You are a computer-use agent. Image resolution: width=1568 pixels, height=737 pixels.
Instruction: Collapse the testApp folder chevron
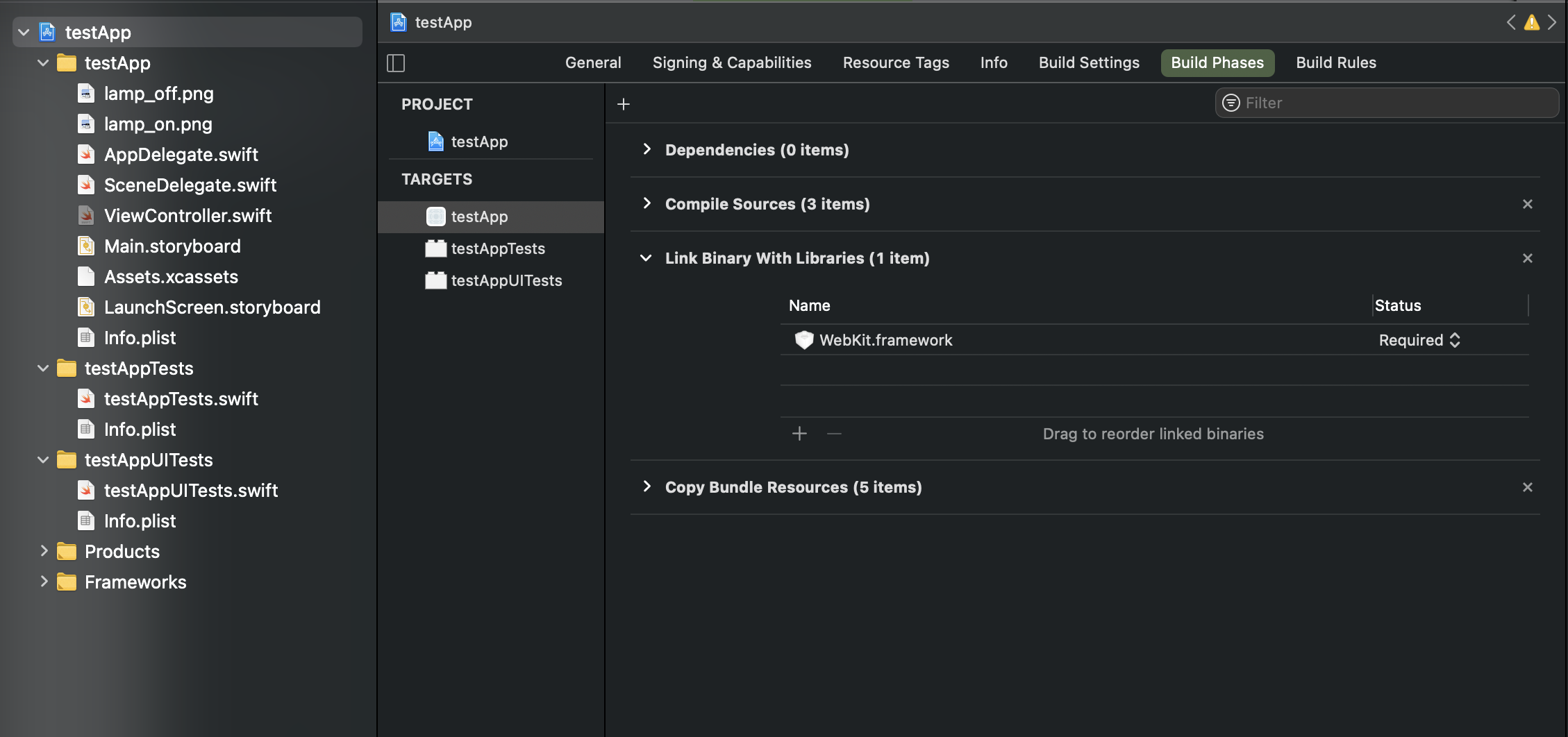pos(43,62)
